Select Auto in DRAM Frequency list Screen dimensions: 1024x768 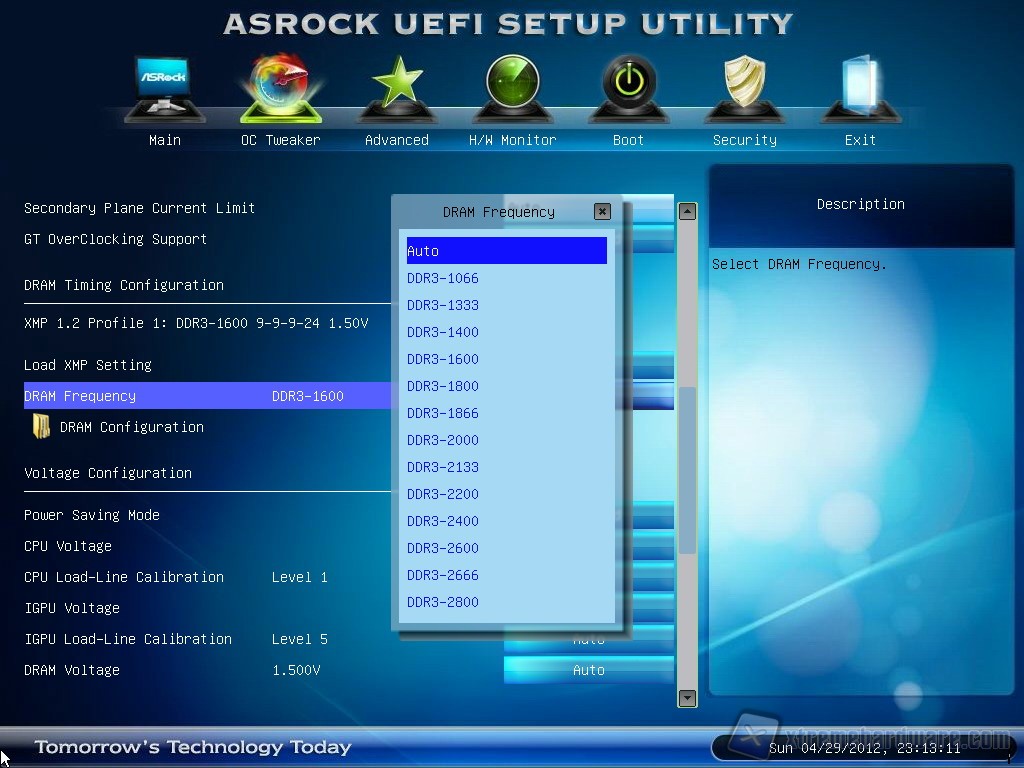pyautogui.click(x=506, y=251)
